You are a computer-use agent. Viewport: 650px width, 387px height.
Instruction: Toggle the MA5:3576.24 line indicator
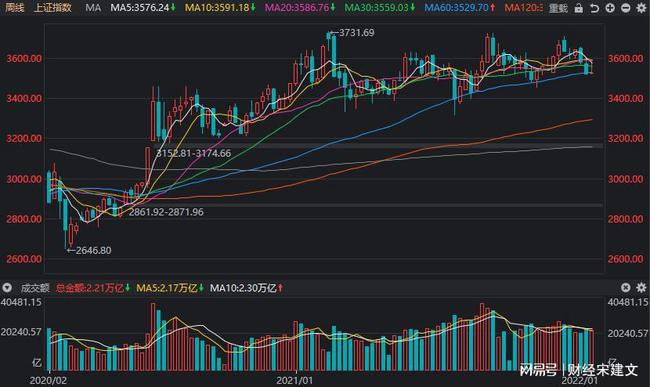143,7
